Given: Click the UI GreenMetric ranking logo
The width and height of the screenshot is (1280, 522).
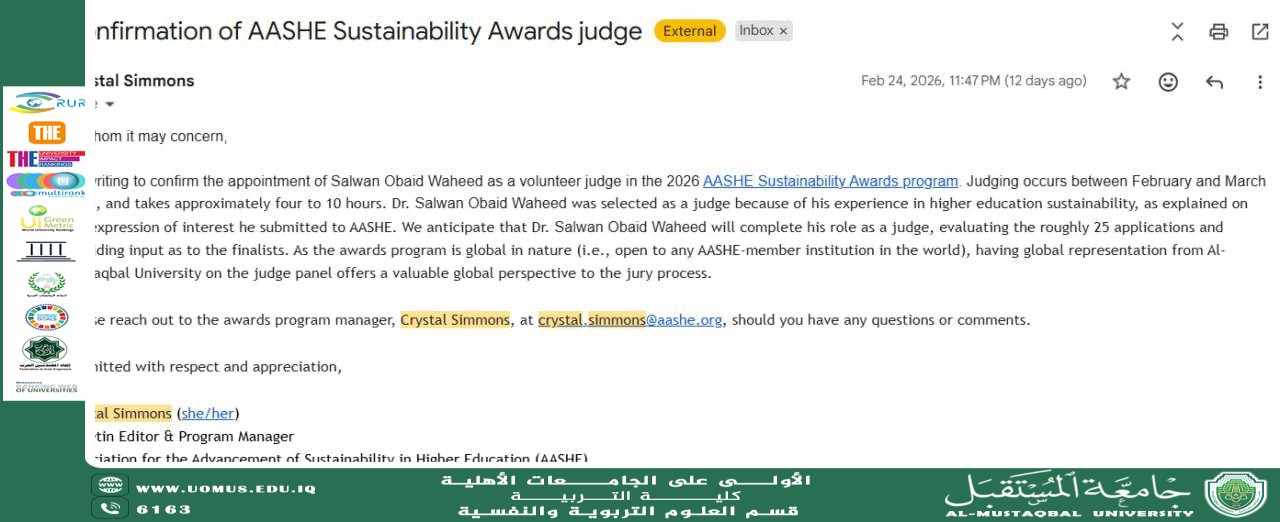Looking at the screenshot, I should tap(46, 218).
